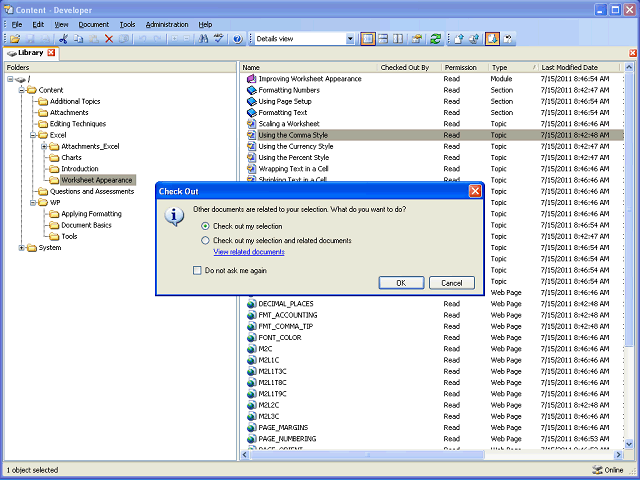Click the Spell Check ABC icon
Image resolution: width=640 pixels, height=480 pixels.
point(219,39)
